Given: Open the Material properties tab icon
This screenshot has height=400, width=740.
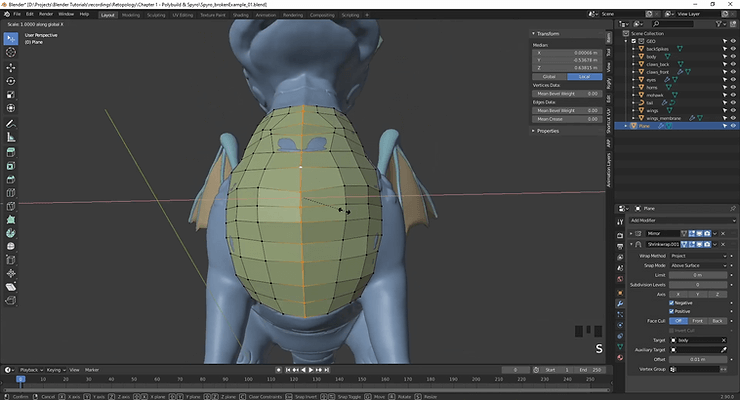Looking at the screenshot, I should (620, 358).
